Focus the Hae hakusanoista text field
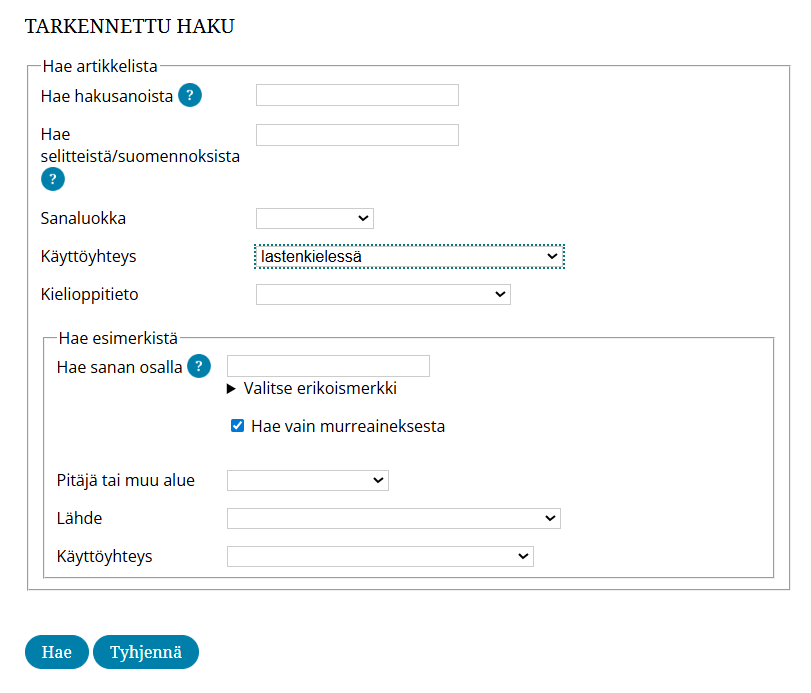This screenshot has width=811, height=693. pyautogui.click(x=357, y=95)
